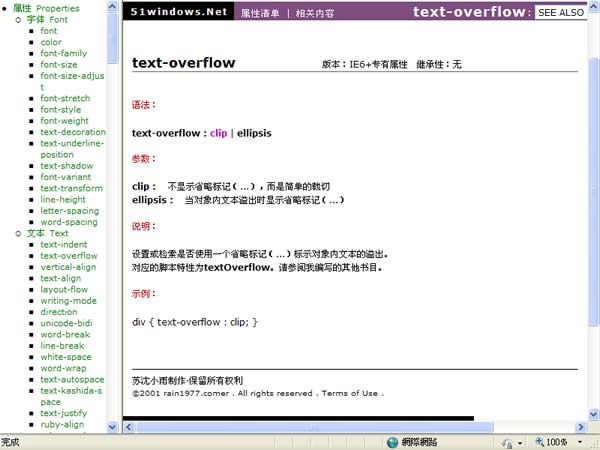
Task: Open the direction property link
Action: pyautogui.click(x=59, y=312)
